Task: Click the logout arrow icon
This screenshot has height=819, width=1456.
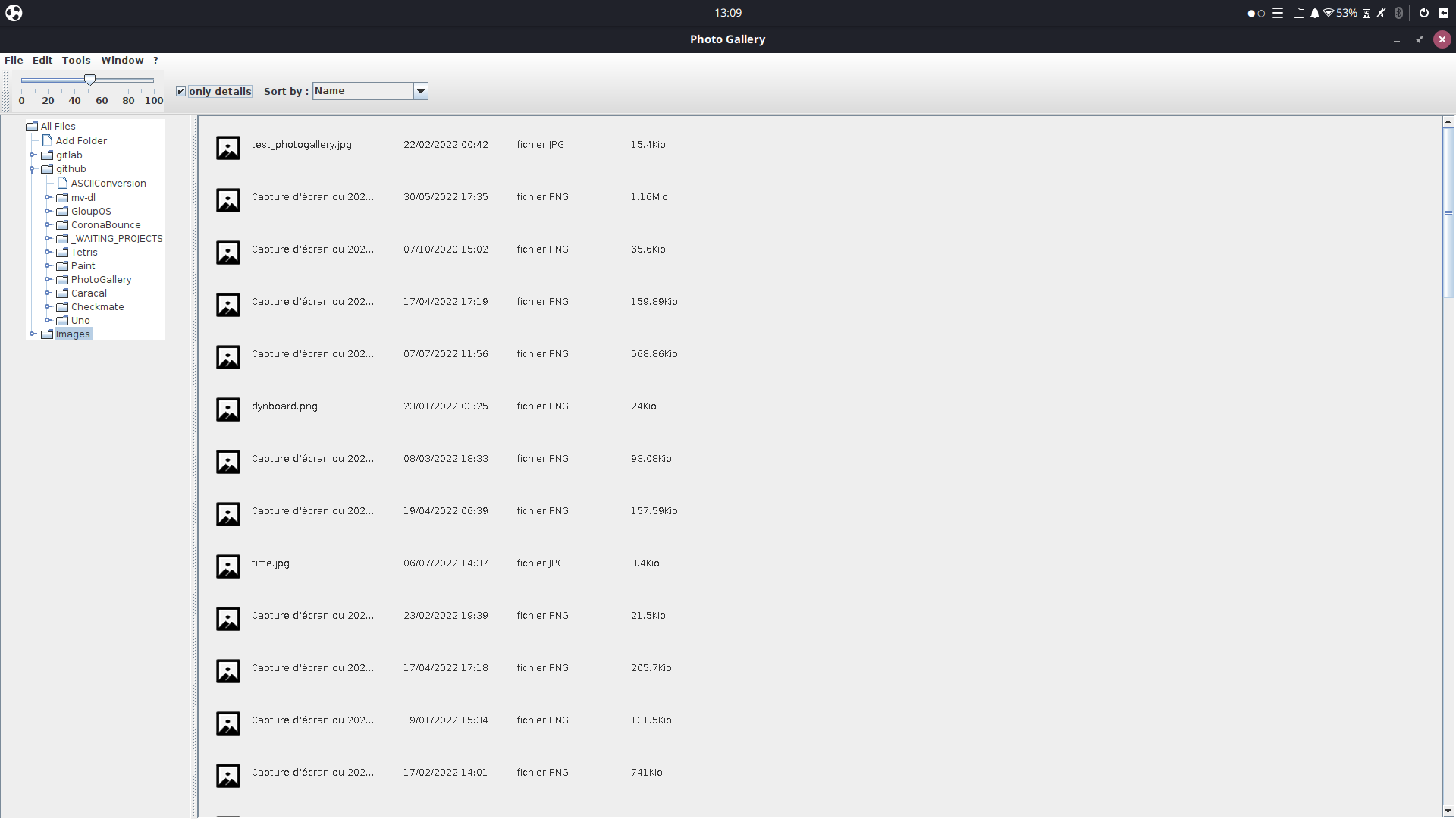Action: pyautogui.click(x=1444, y=13)
